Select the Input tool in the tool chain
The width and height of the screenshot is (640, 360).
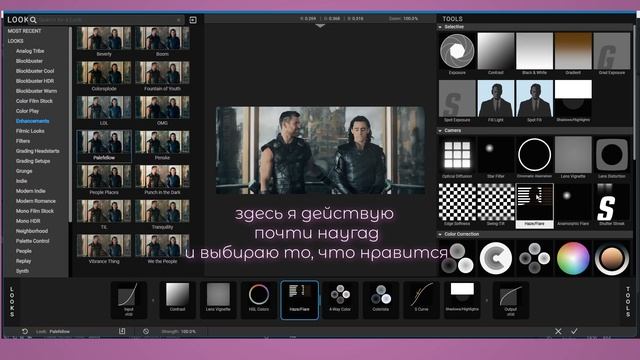tap(129, 300)
